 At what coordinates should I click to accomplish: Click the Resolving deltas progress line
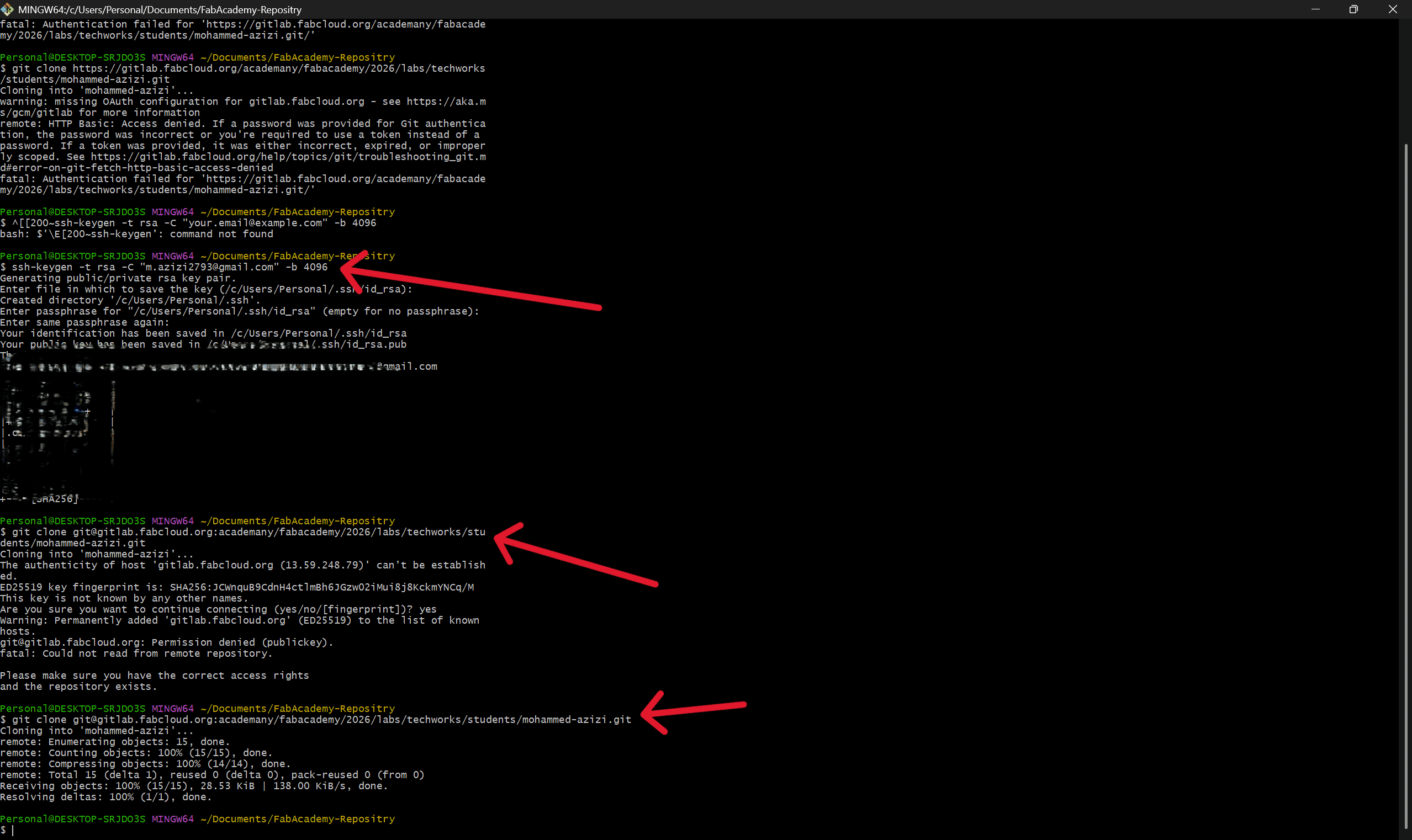(105, 796)
